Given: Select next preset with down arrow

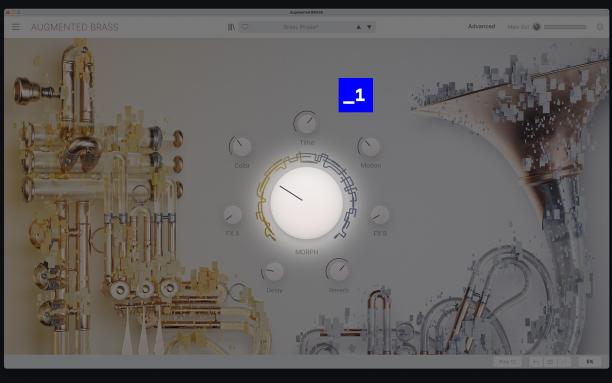Looking at the screenshot, I should pos(369,27).
